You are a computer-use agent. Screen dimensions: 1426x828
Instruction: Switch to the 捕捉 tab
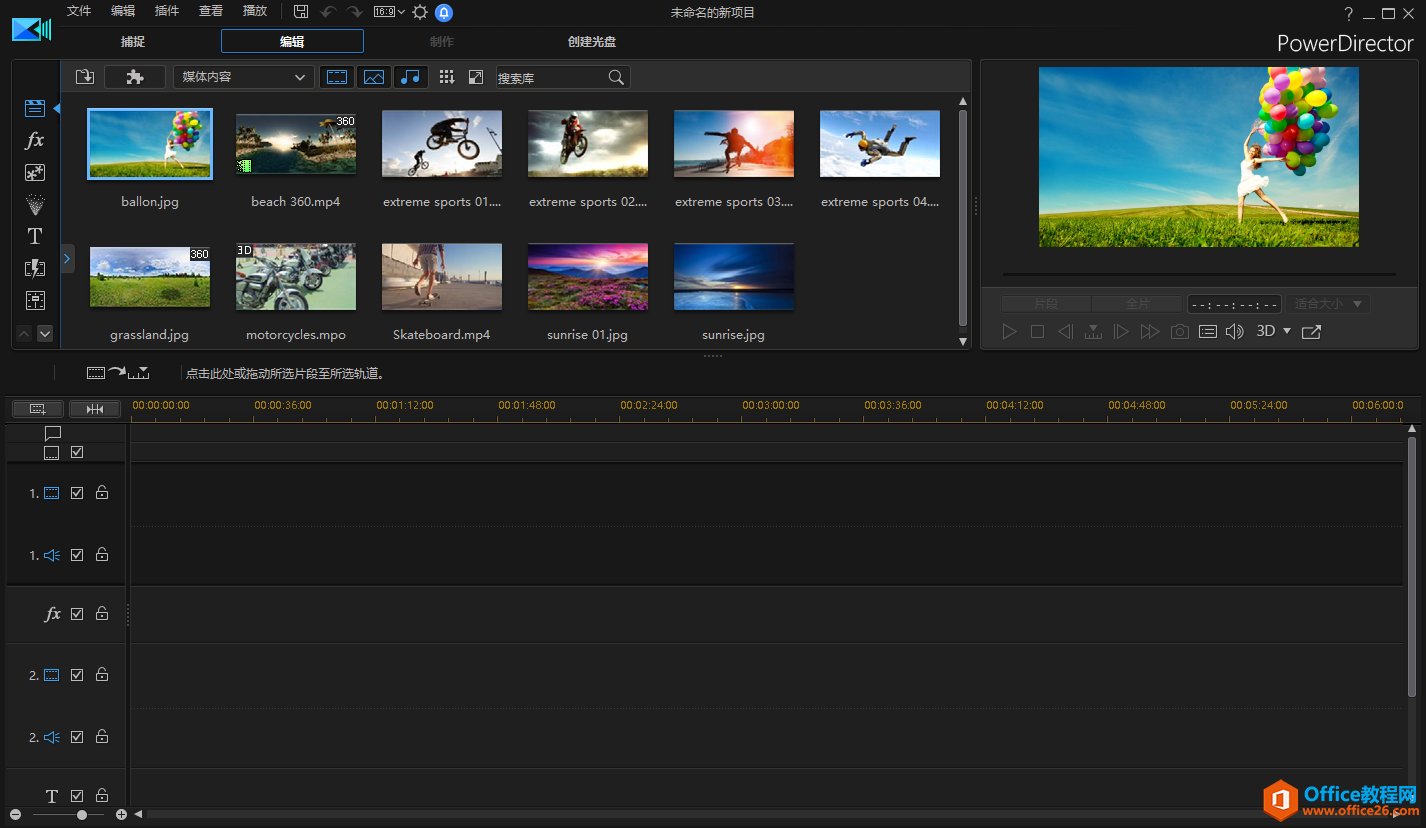pyautogui.click(x=133, y=42)
